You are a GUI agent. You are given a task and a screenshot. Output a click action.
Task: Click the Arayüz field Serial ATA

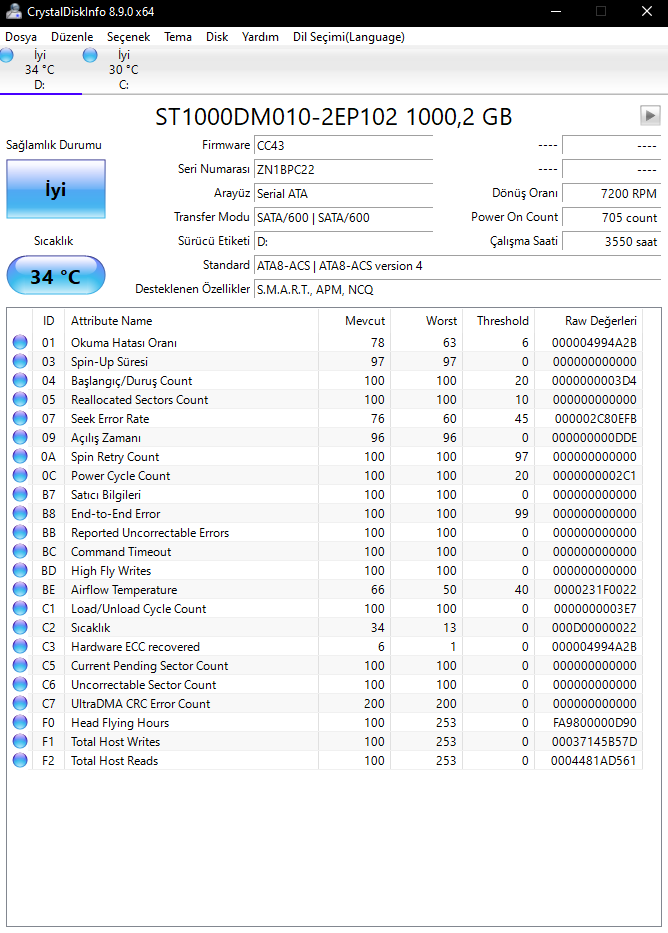tap(344, 193)
